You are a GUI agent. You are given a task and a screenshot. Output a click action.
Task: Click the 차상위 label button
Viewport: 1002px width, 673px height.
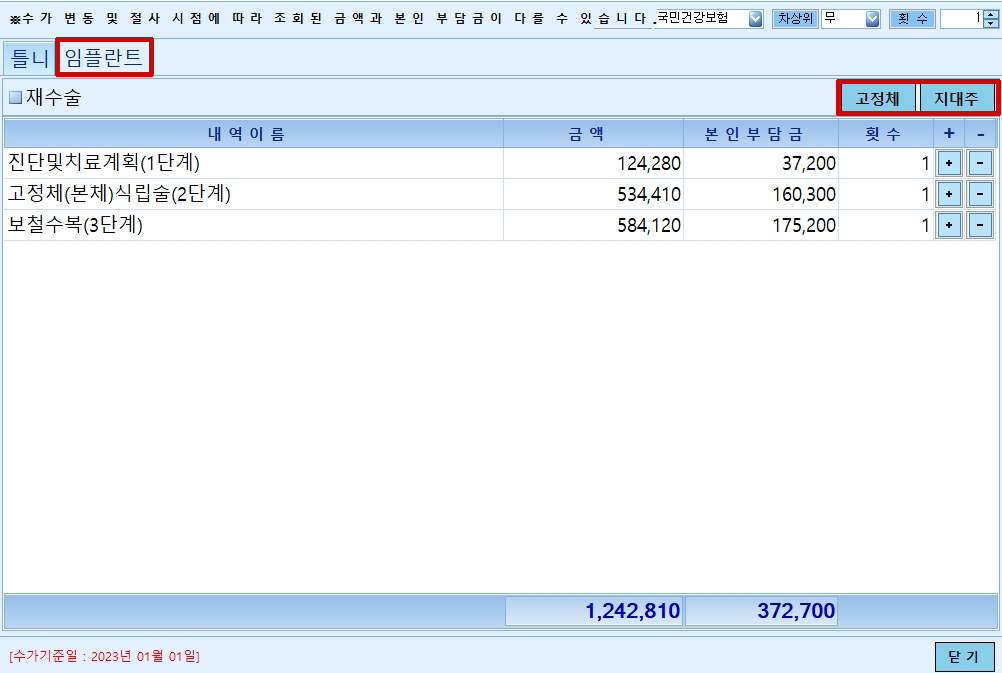click(x=795, y=19)
